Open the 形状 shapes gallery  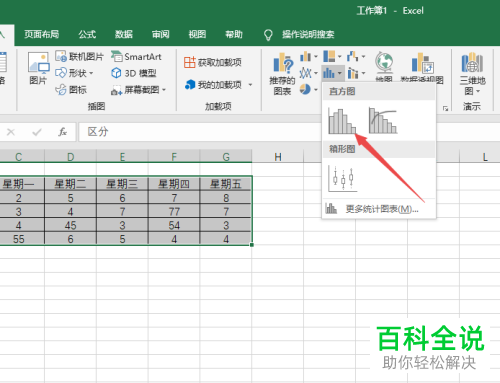pos(74,73)
